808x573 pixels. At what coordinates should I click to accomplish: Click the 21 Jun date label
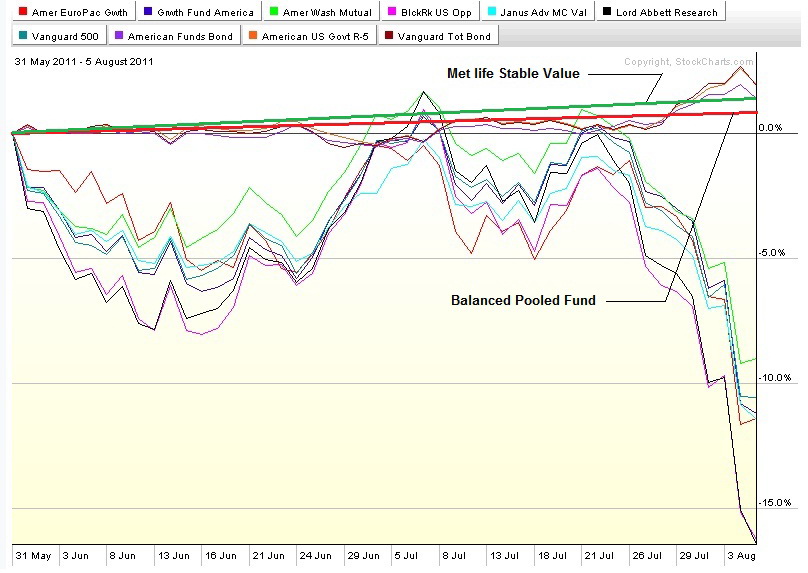[268, 556]
